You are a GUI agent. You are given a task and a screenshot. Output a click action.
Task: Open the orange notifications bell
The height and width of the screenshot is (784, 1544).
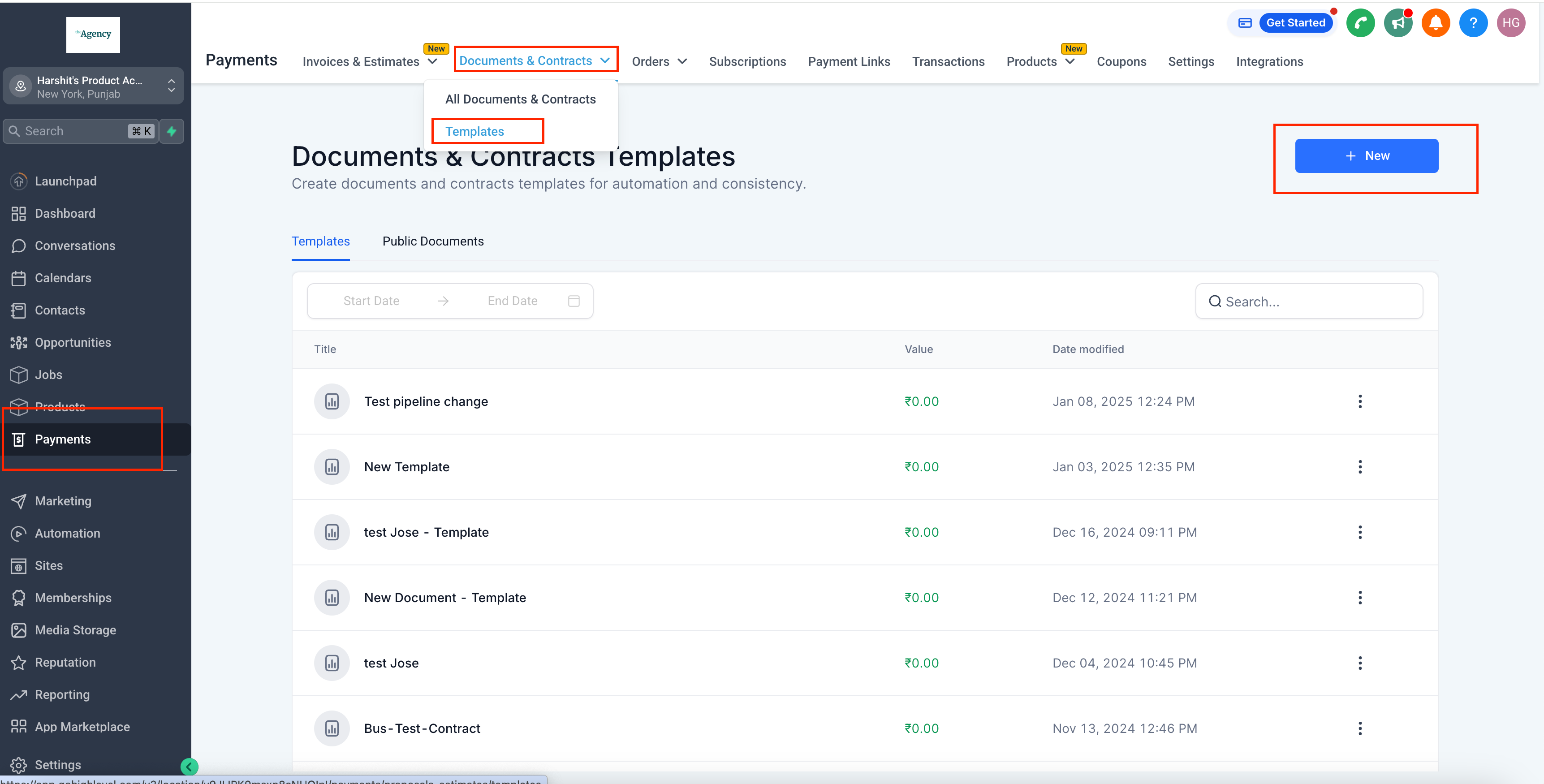1436,23
